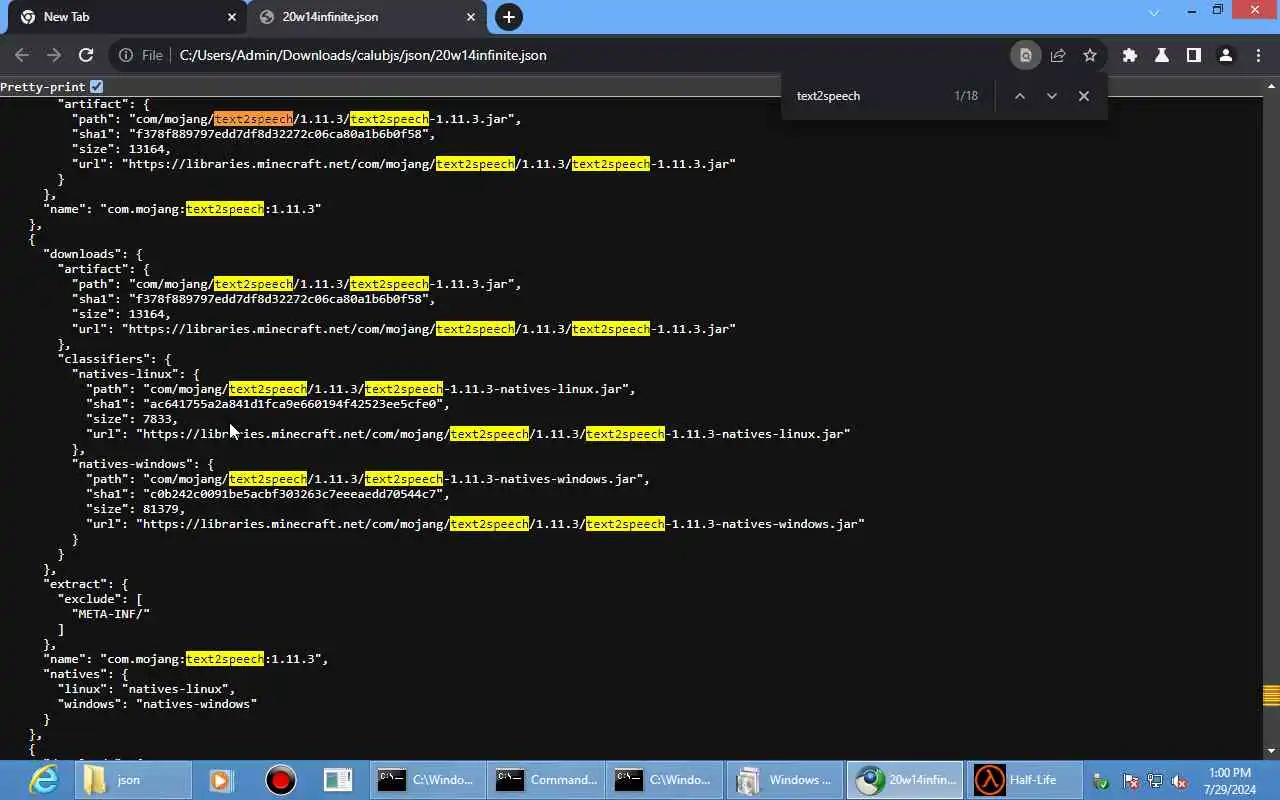This screenshot has width=1280, height=800.
Task: Open the media player taskbar icon
Action: [x=221, y=780]
